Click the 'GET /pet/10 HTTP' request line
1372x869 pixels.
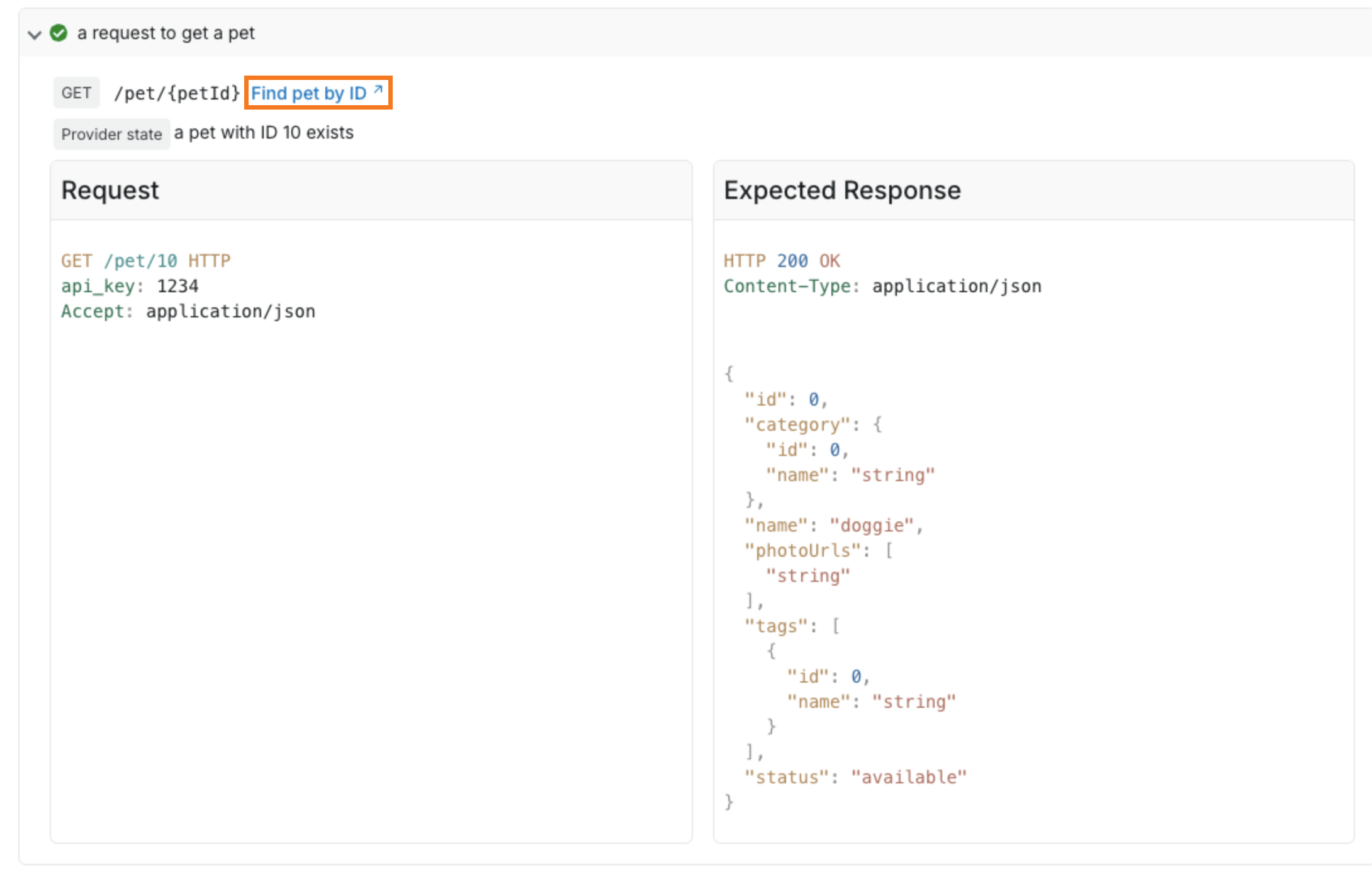point(145,261)
